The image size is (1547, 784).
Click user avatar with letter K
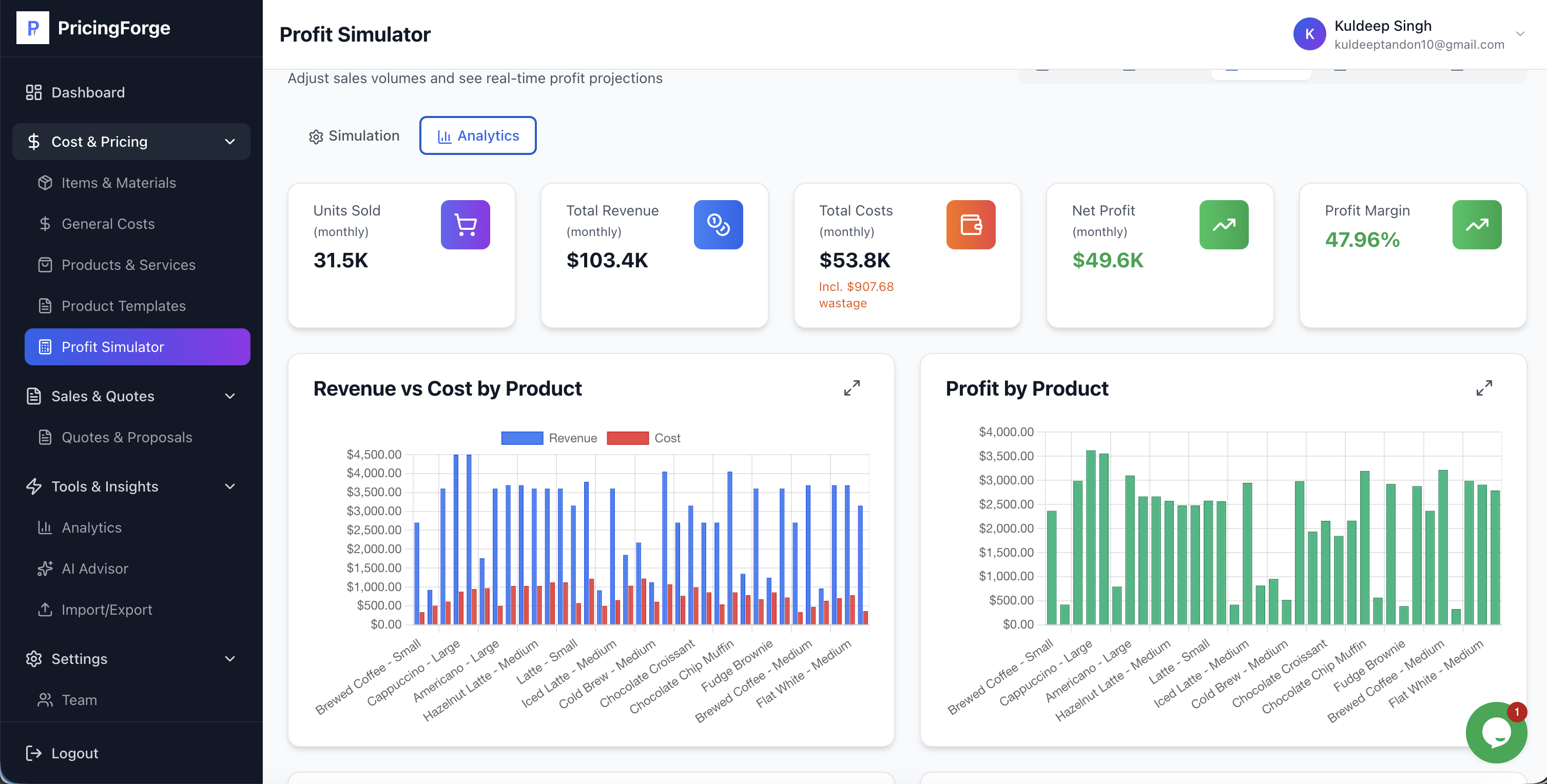tap(1309, 34)
